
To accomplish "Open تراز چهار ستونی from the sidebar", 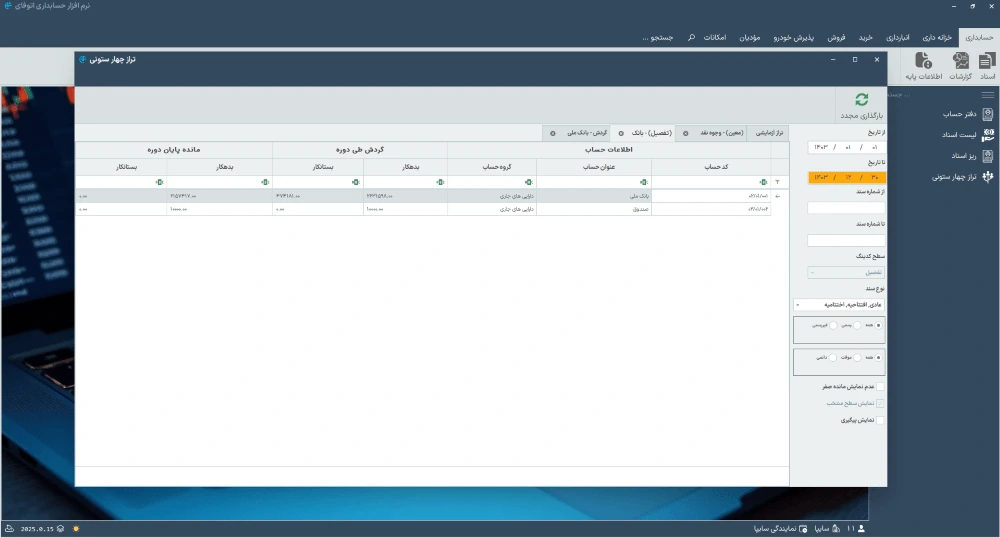I will coord(962,177).
